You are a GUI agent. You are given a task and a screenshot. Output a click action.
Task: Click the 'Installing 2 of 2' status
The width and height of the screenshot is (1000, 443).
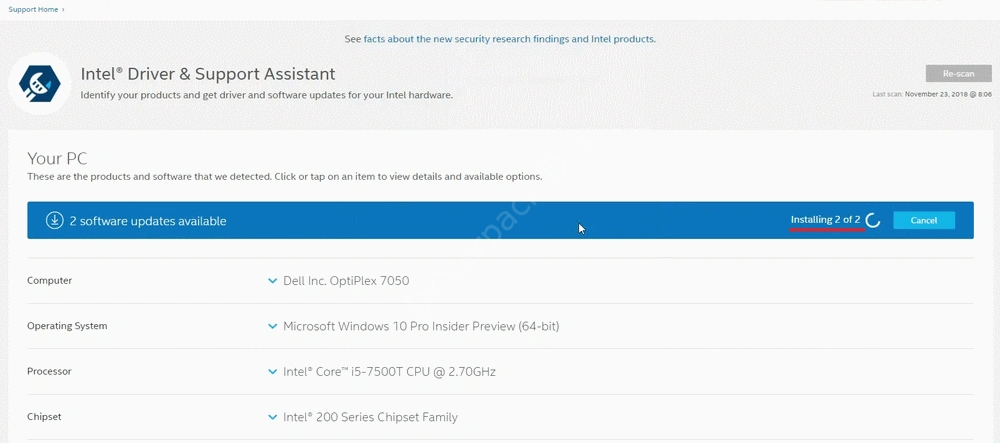coord(826,220)
